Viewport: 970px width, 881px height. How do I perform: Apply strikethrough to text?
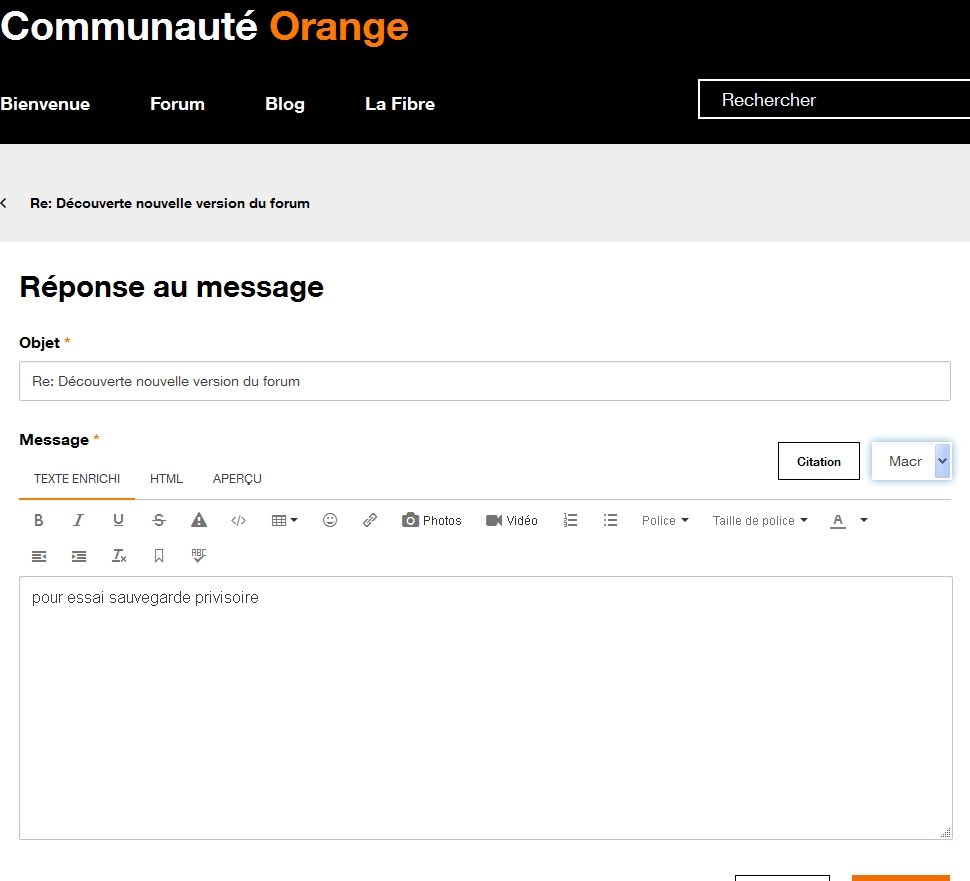158,520
